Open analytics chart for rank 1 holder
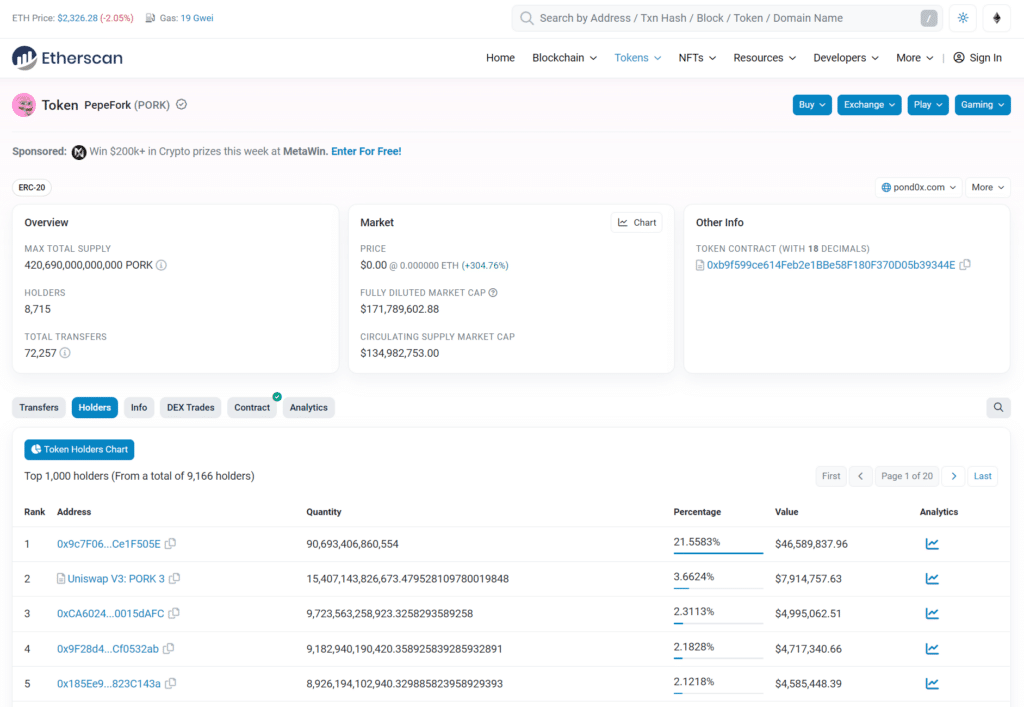 click(932, 544)
